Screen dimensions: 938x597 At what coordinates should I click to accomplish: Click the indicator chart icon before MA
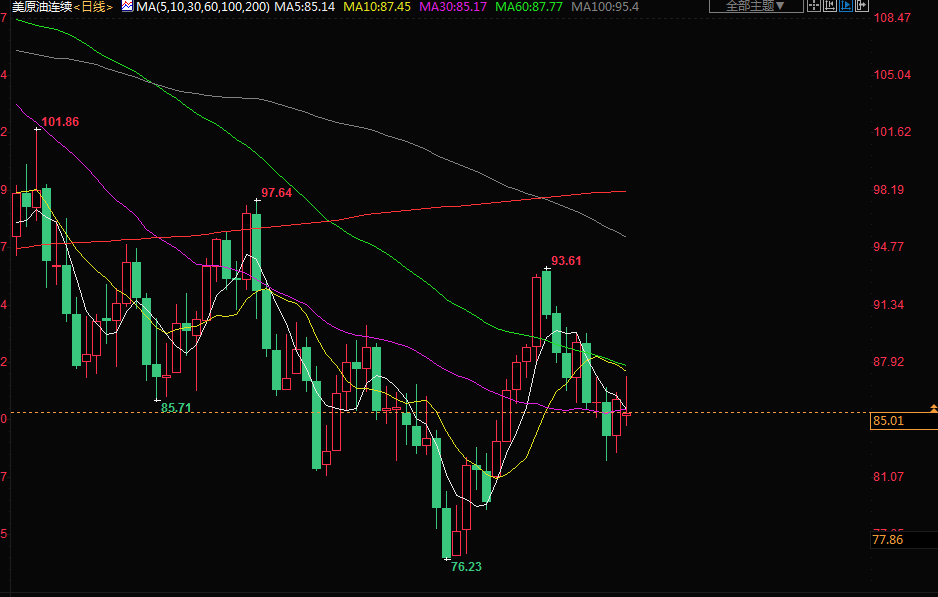[x=127, y=6]
